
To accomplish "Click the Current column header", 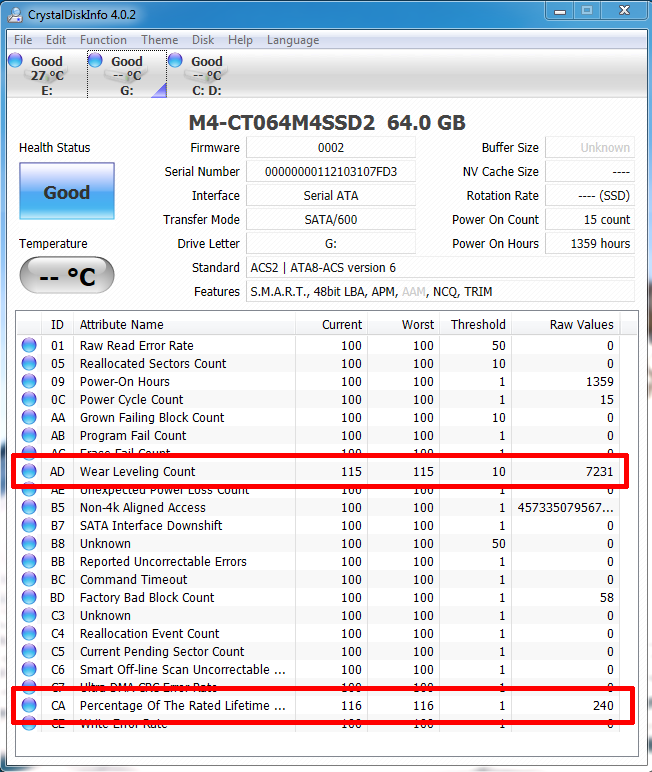I will point(331,325).
